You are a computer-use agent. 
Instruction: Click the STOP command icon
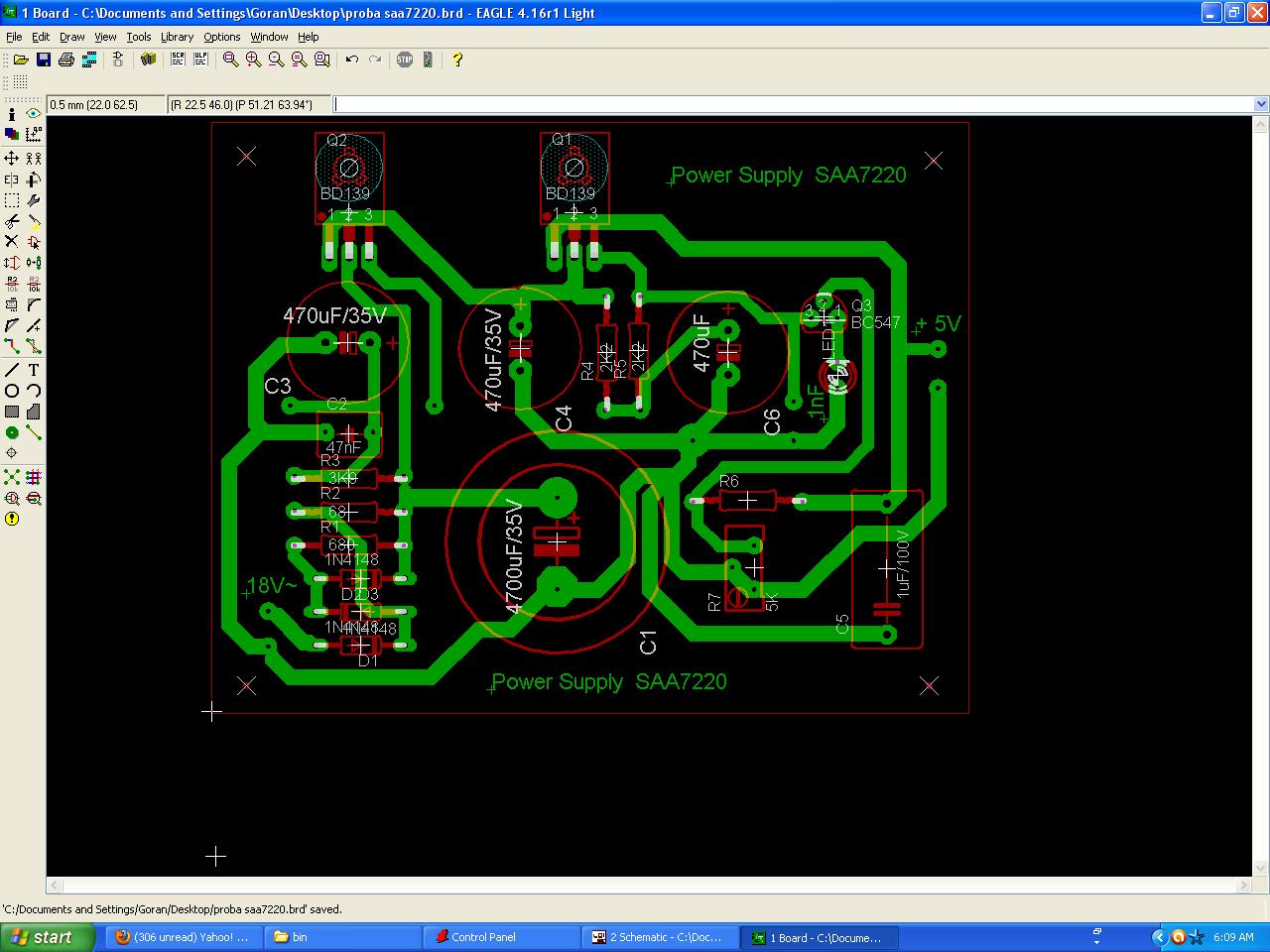[x=405, y=59]
